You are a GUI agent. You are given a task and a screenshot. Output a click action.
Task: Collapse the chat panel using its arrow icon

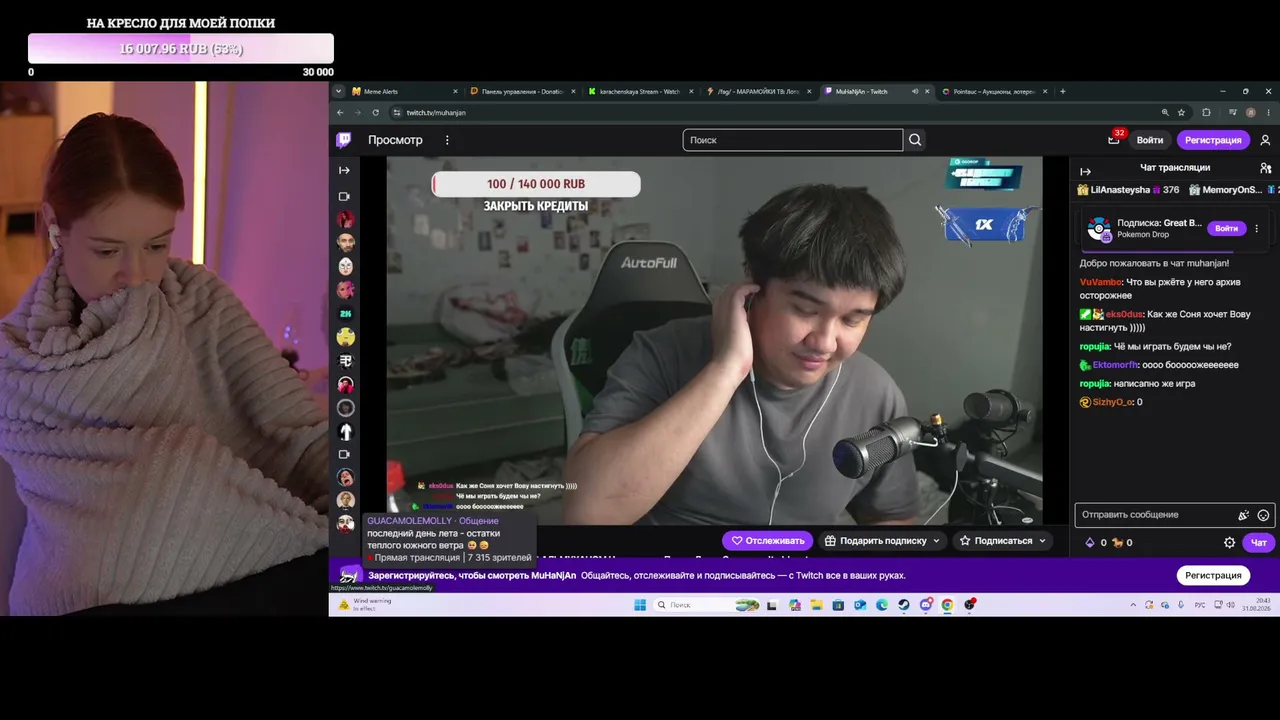point(1086,171)
